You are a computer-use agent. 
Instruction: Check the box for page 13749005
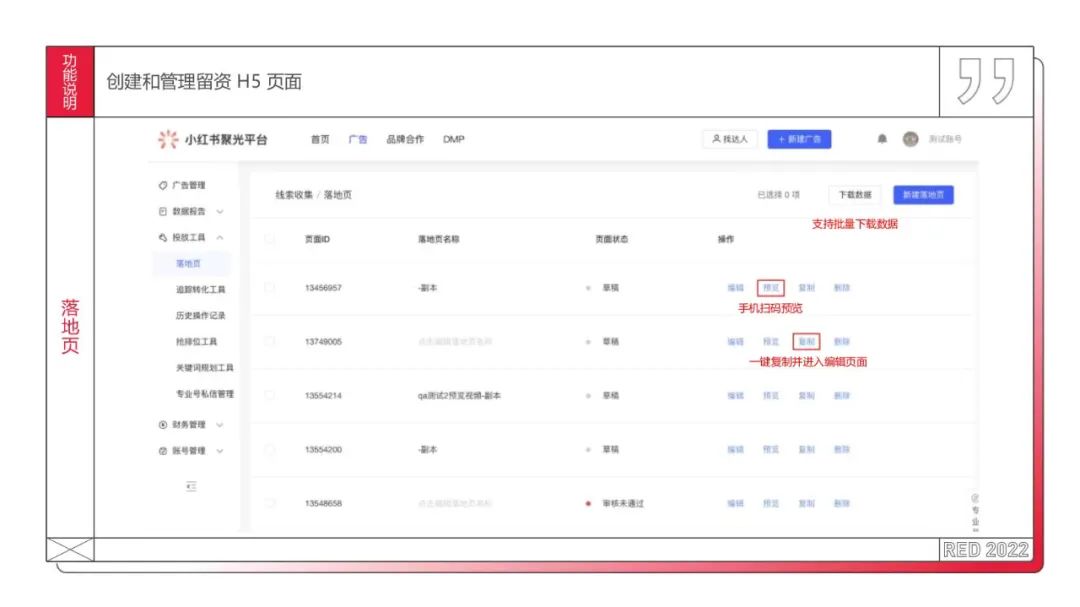coord(269,342)
